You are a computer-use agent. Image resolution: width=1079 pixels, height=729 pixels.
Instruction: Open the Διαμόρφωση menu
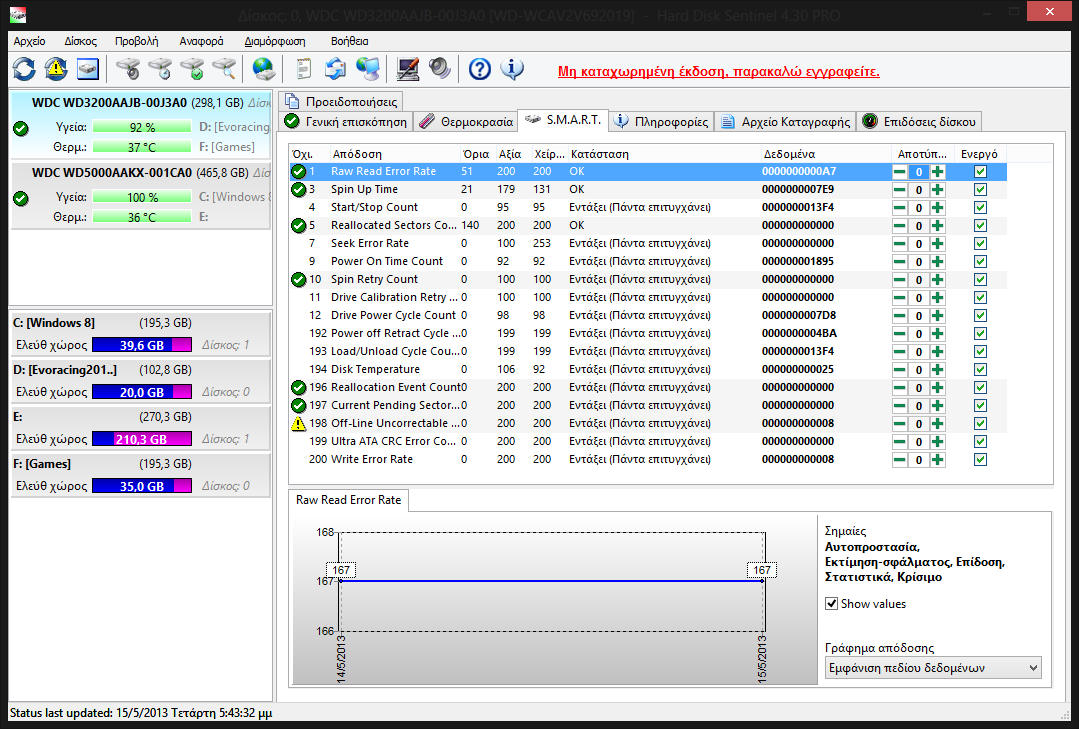[x=275, y=41]
